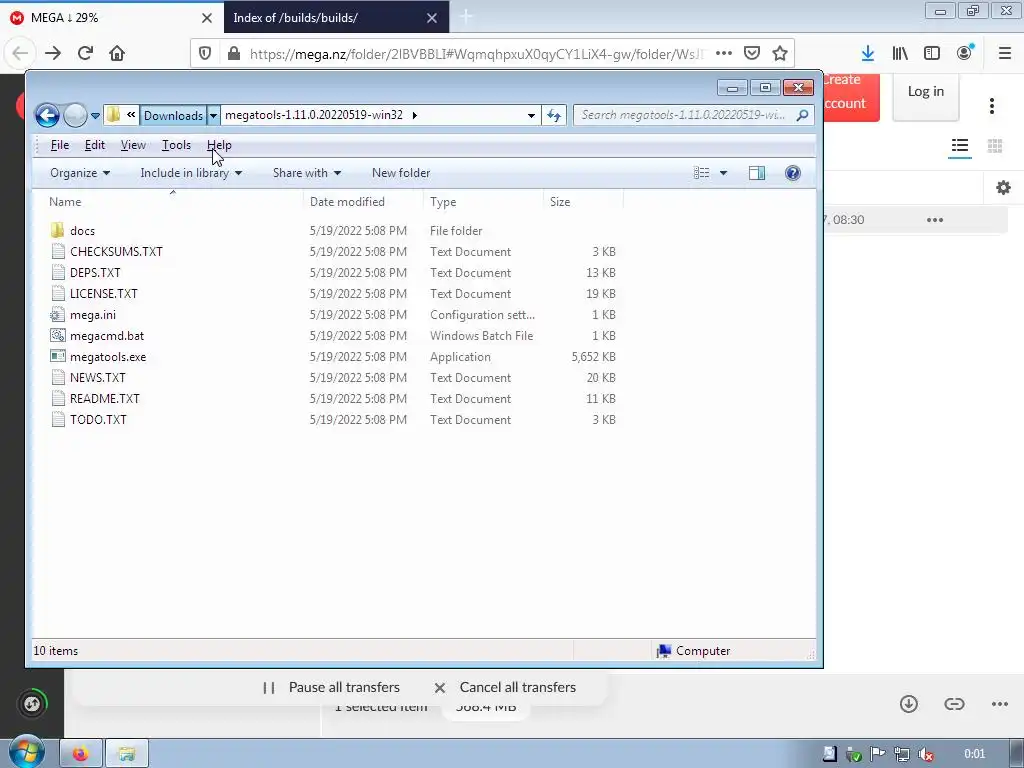Viewport: 1024px width, 768px height.
Task: Sort by the Size column header
Action: coord(583,201)
